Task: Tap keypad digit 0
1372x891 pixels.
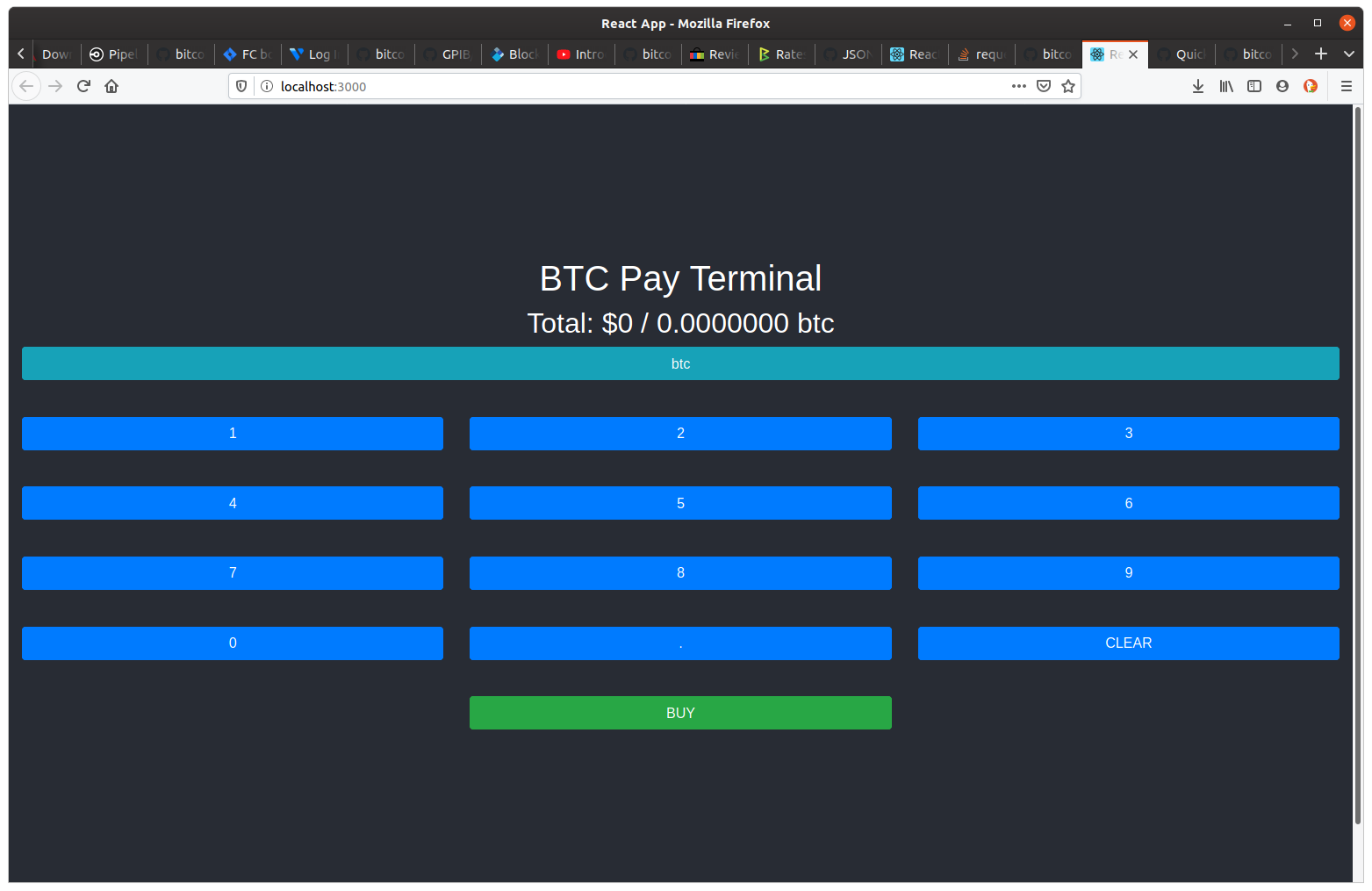Action: (233, 643)
